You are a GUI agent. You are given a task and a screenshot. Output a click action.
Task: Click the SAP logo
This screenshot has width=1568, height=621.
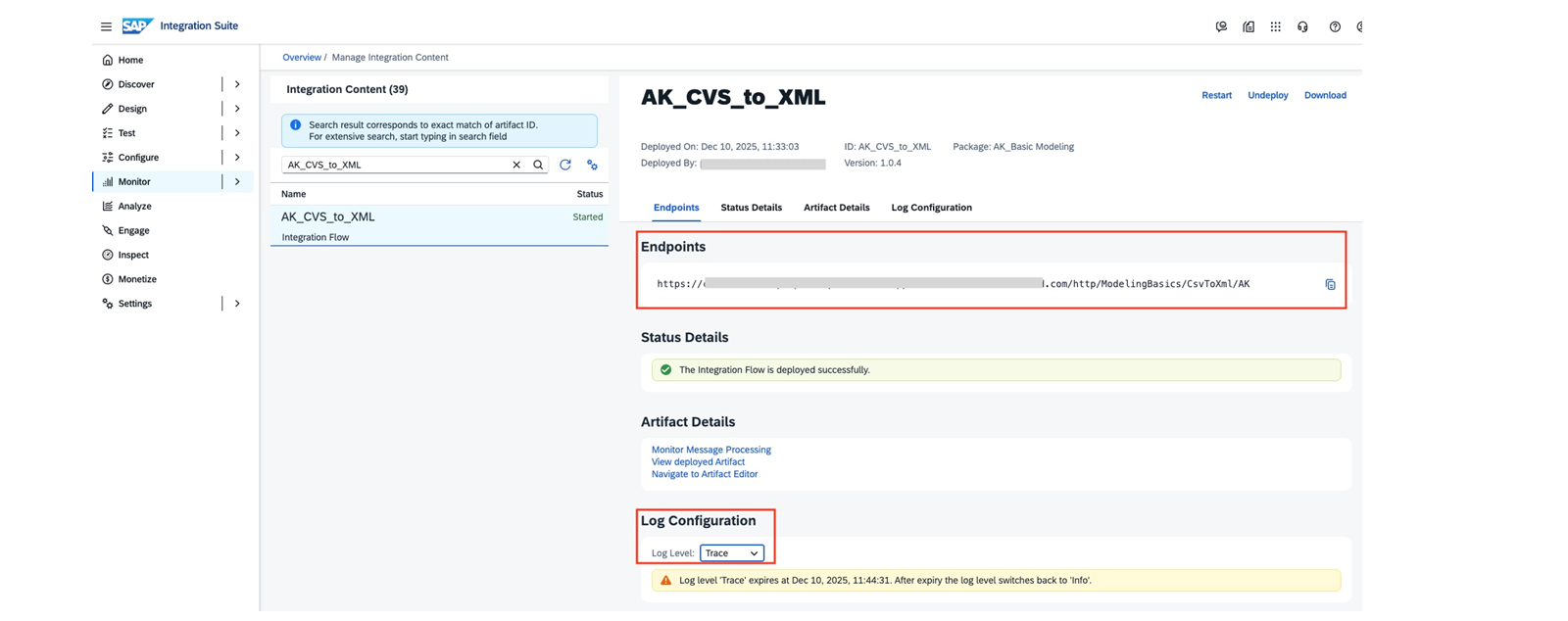click(x=137, y=25)
